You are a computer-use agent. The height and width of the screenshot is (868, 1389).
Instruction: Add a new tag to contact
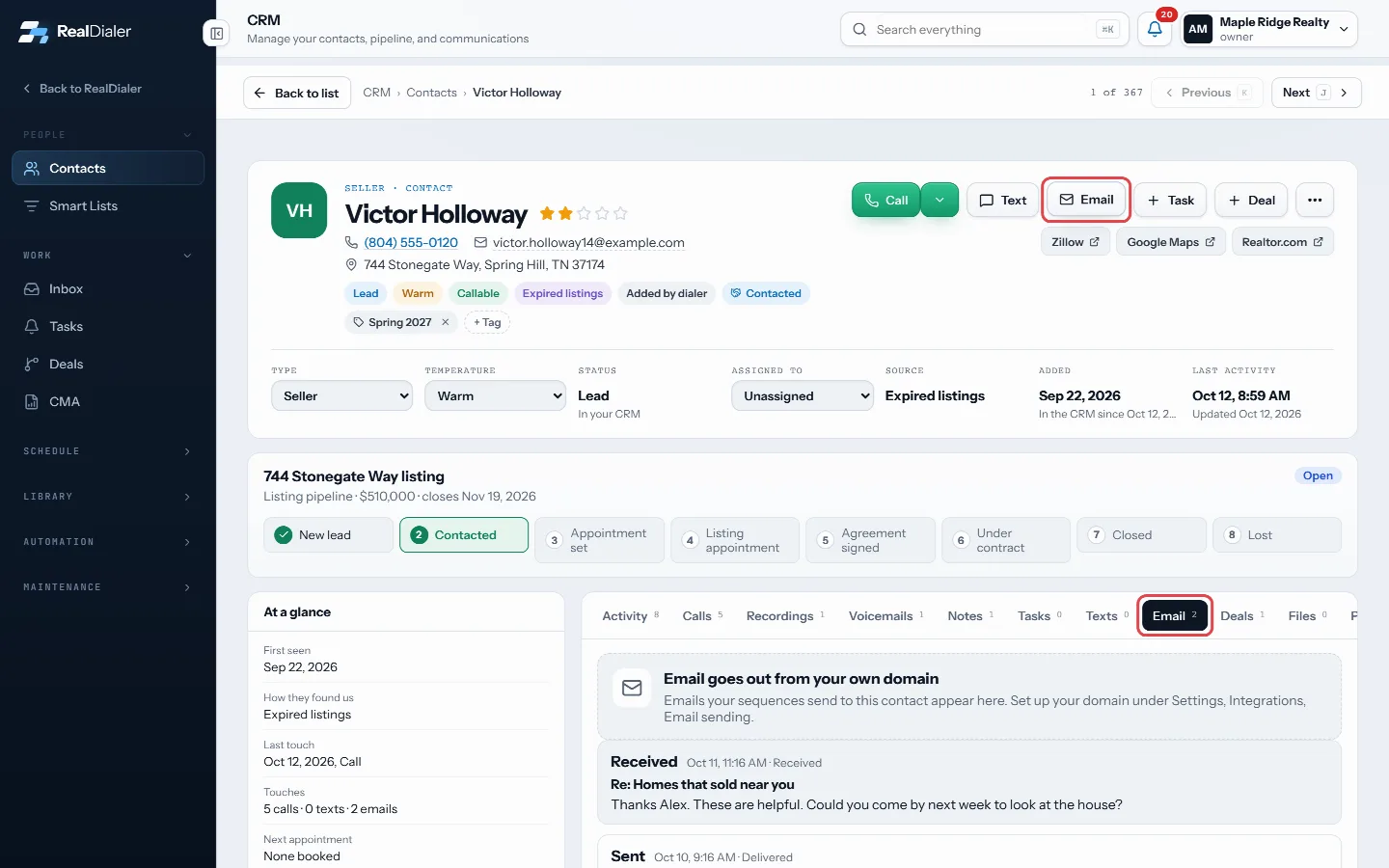pos(487,322)
